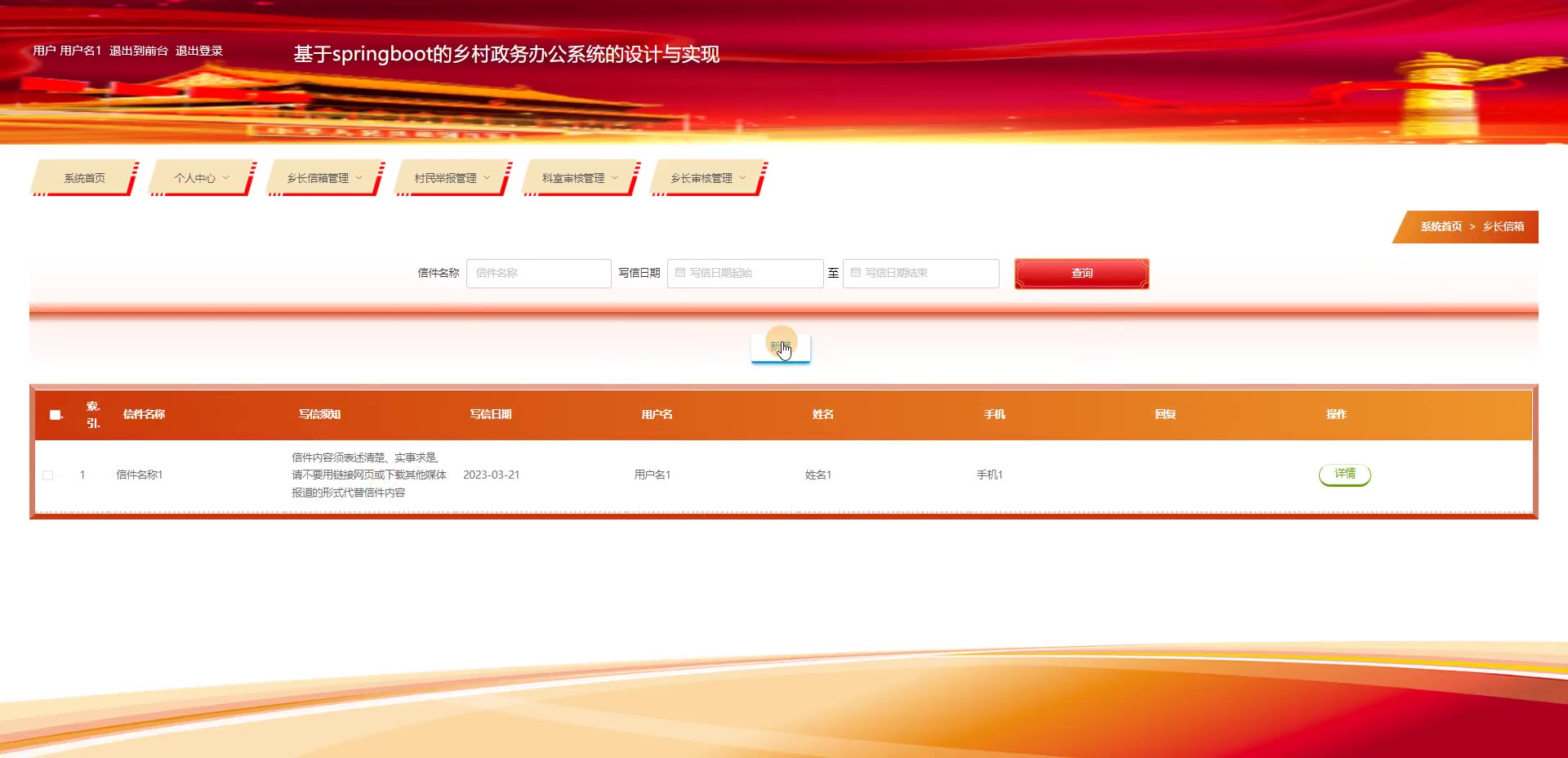Click the 回复 column header

point(1165,414)
